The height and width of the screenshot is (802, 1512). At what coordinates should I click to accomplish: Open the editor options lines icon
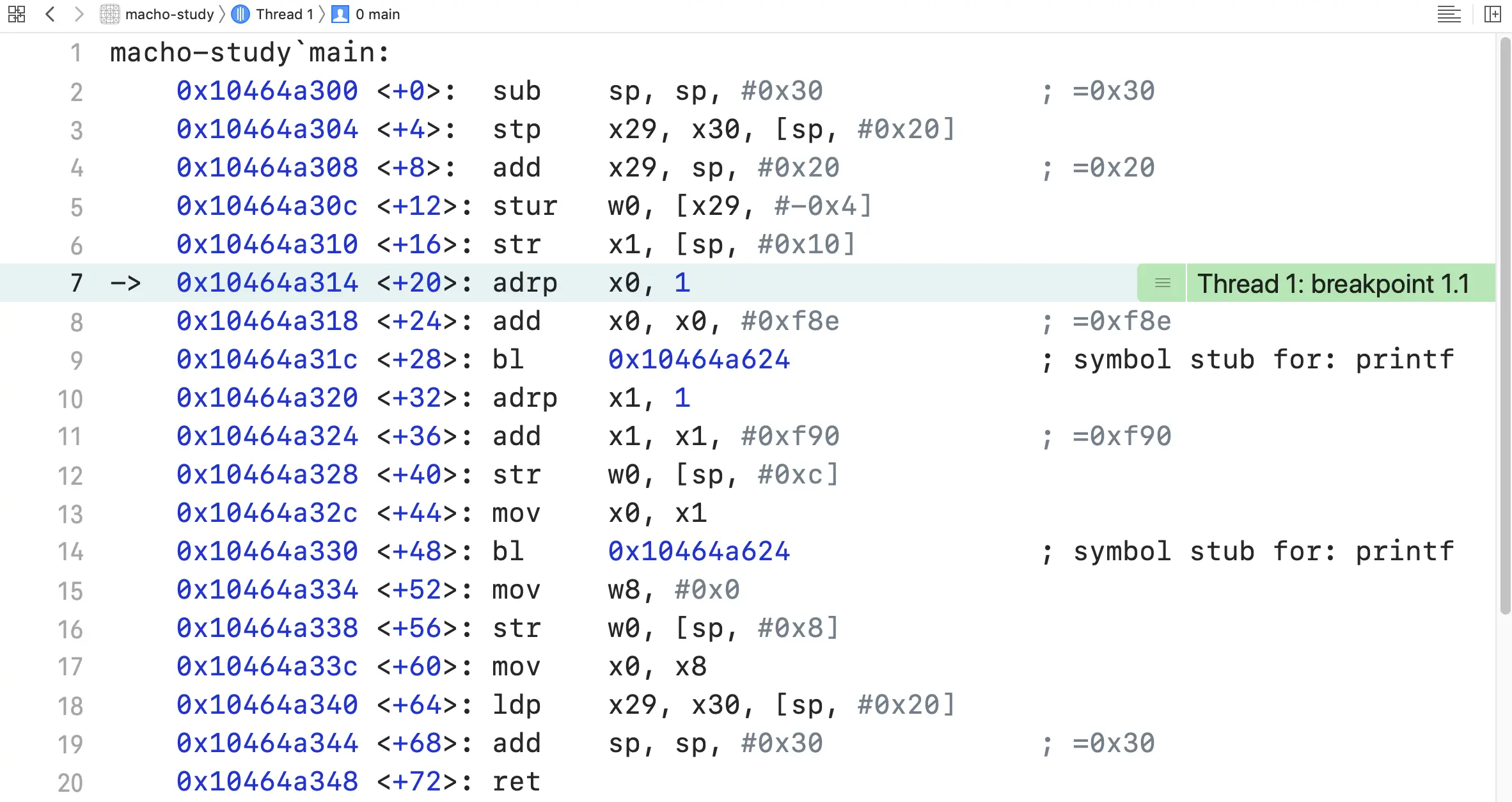[x=1449, y=14]
